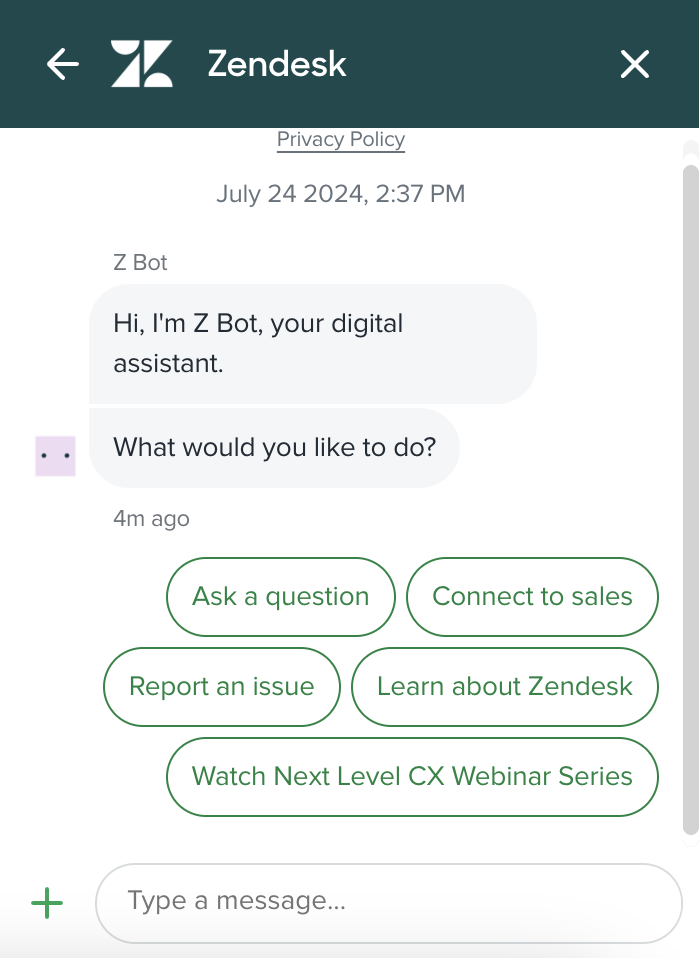This screenshot has height=958, width=699.
Task: Open the attachment options with the plus icon
Action: pos(45,902)
